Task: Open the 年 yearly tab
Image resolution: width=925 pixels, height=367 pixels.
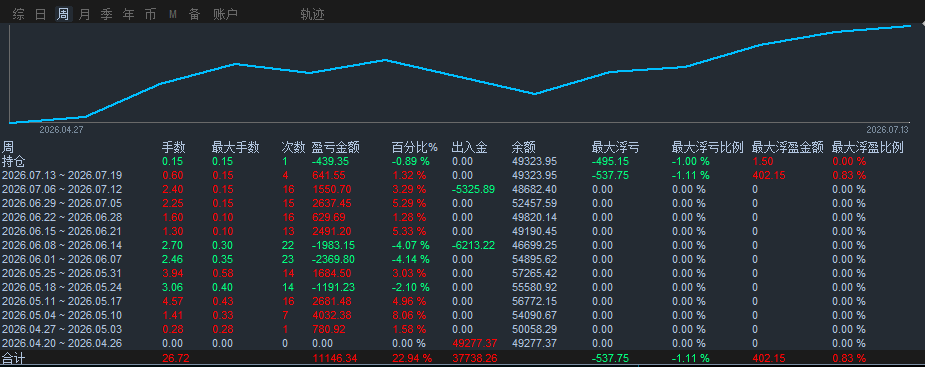Action: pos(129,14)
